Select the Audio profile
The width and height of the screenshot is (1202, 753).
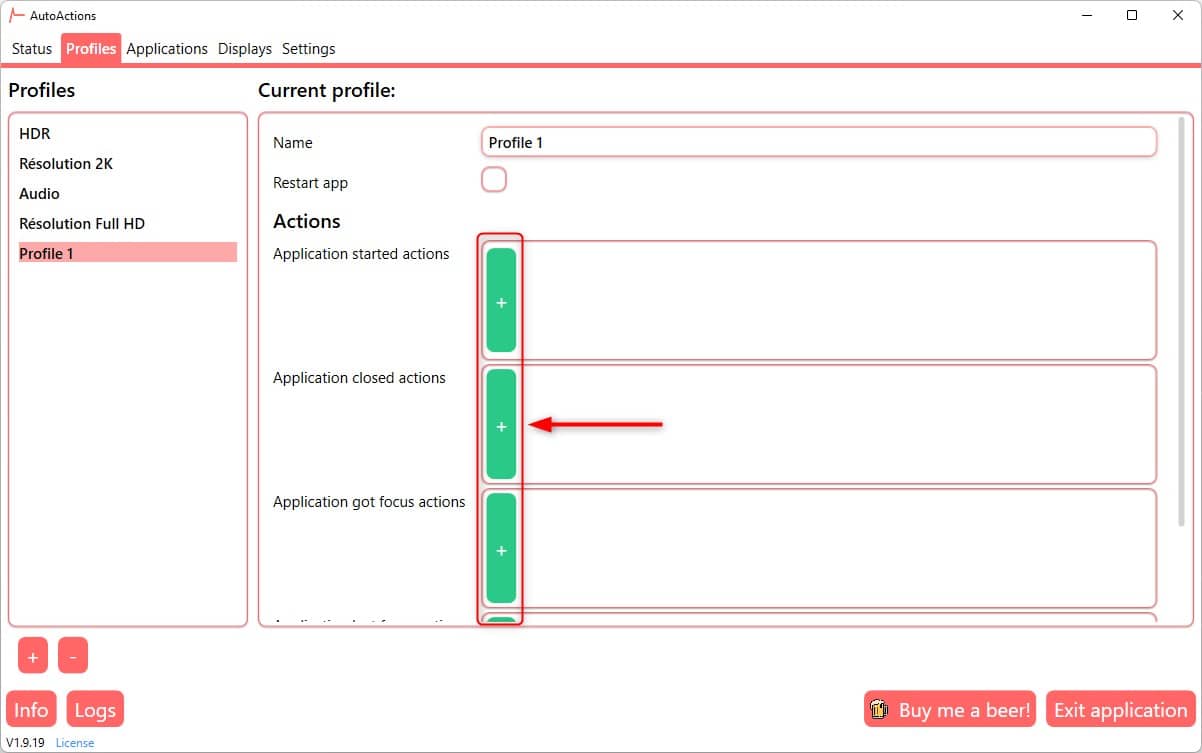[x=128, y=193]
